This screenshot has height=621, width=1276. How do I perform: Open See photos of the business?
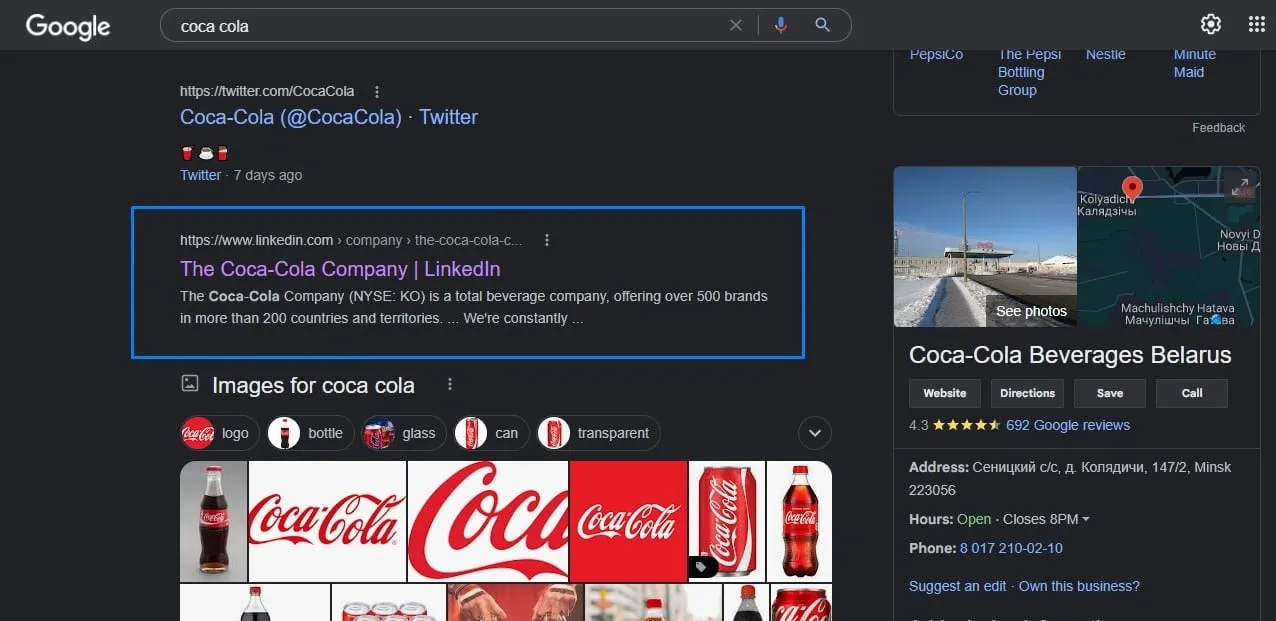1031,311
